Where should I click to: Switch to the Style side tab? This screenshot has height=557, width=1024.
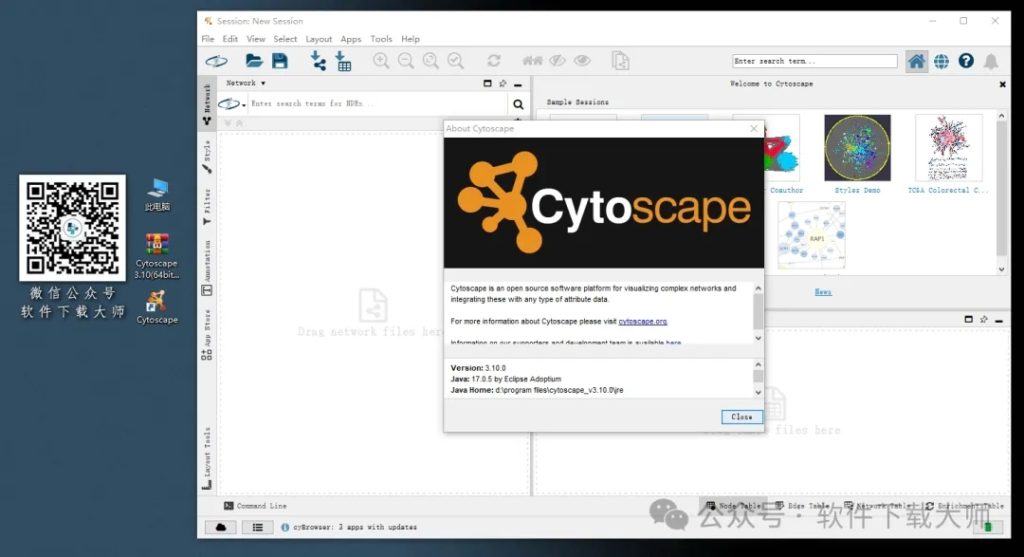click(207, 157)
